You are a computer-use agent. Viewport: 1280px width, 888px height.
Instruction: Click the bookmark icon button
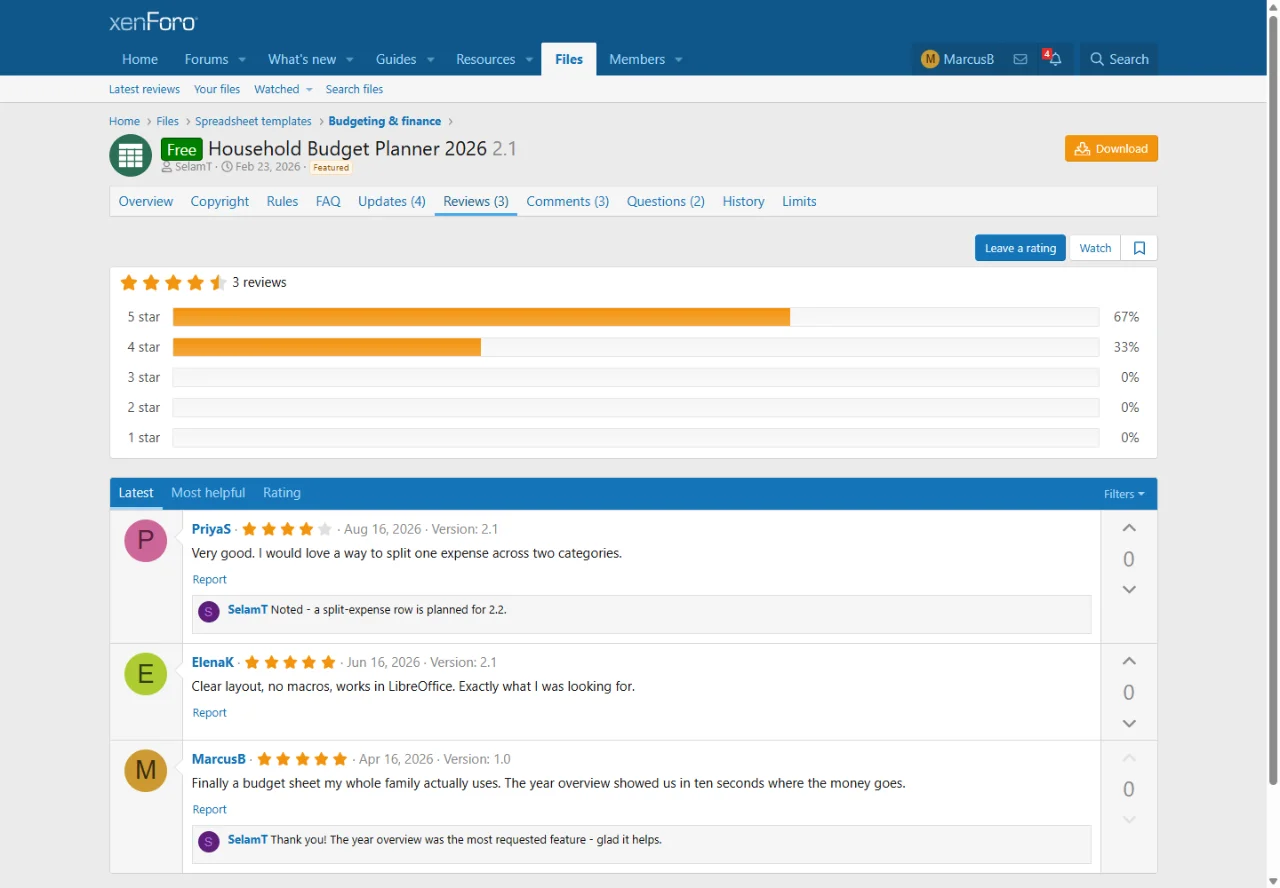(x=1139, y=248)
